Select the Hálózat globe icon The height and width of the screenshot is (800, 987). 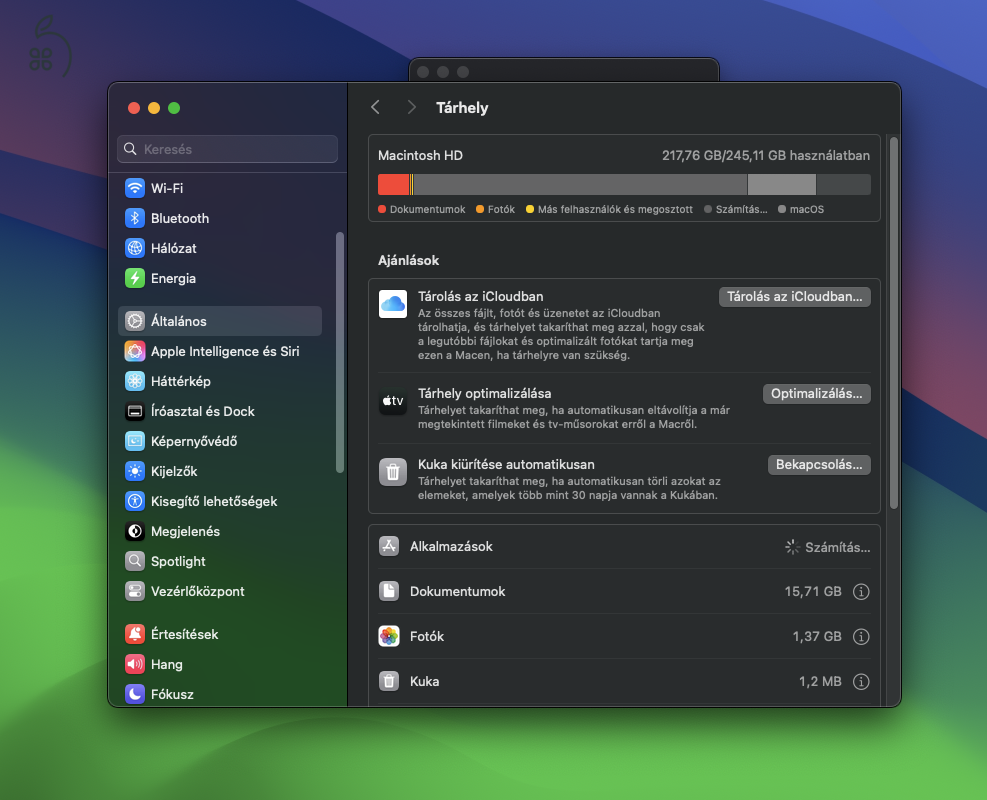(135, 248)
